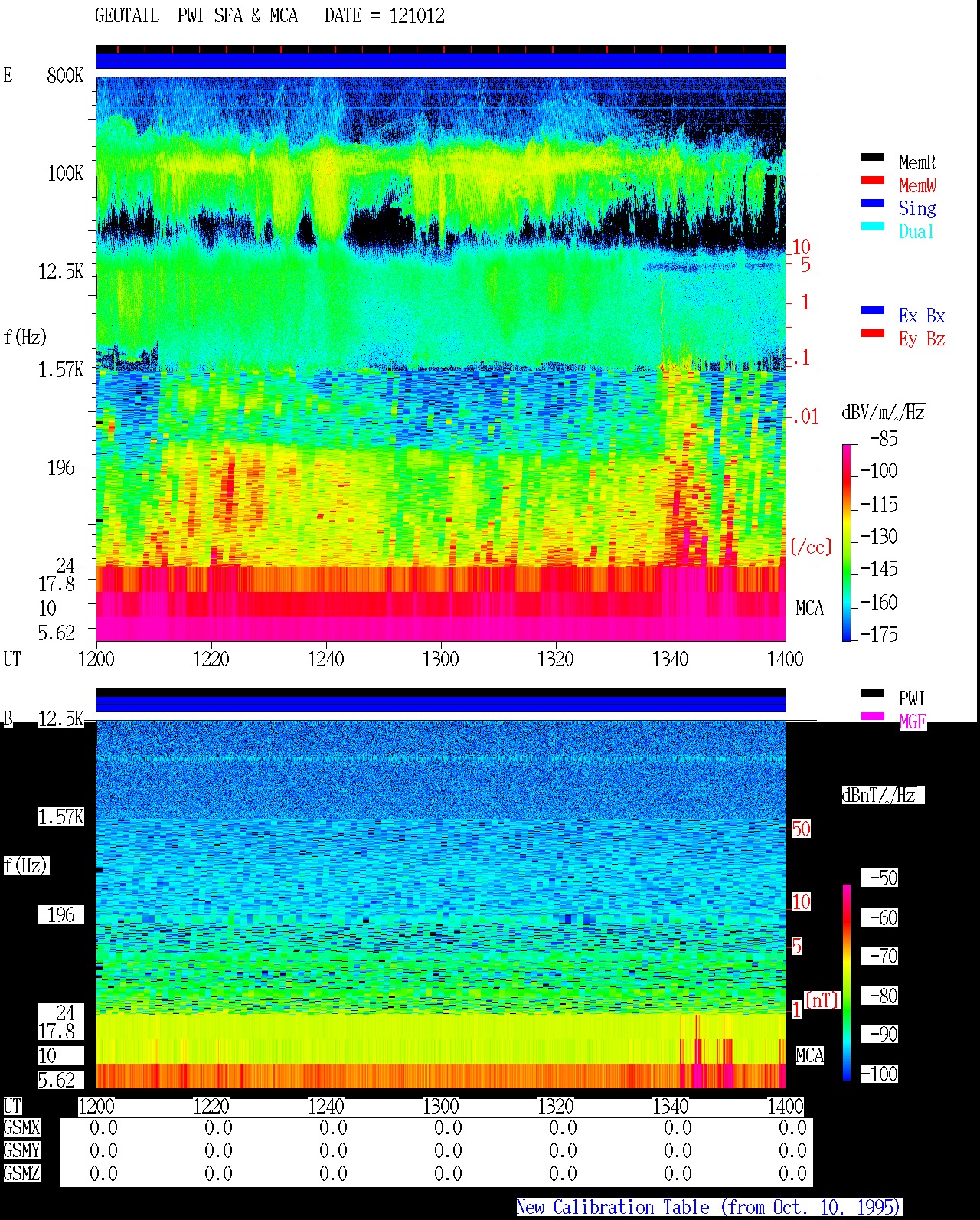Click the GSMY row label
This screenshot has width=980, height=1220.
tap(21, 1151)
